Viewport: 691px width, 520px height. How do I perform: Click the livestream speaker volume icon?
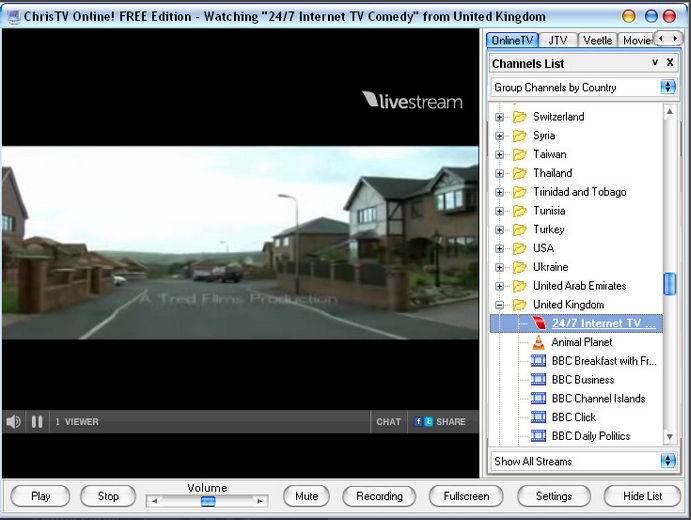(13, 422)
